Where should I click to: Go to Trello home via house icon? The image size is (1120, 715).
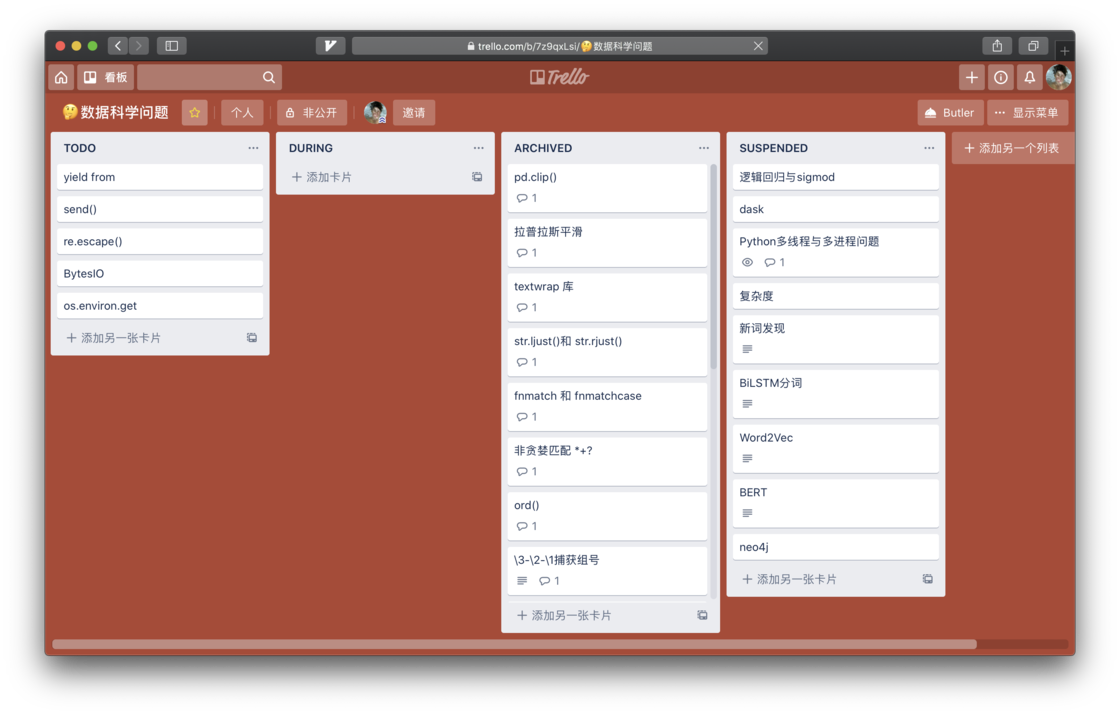[61, 77]
